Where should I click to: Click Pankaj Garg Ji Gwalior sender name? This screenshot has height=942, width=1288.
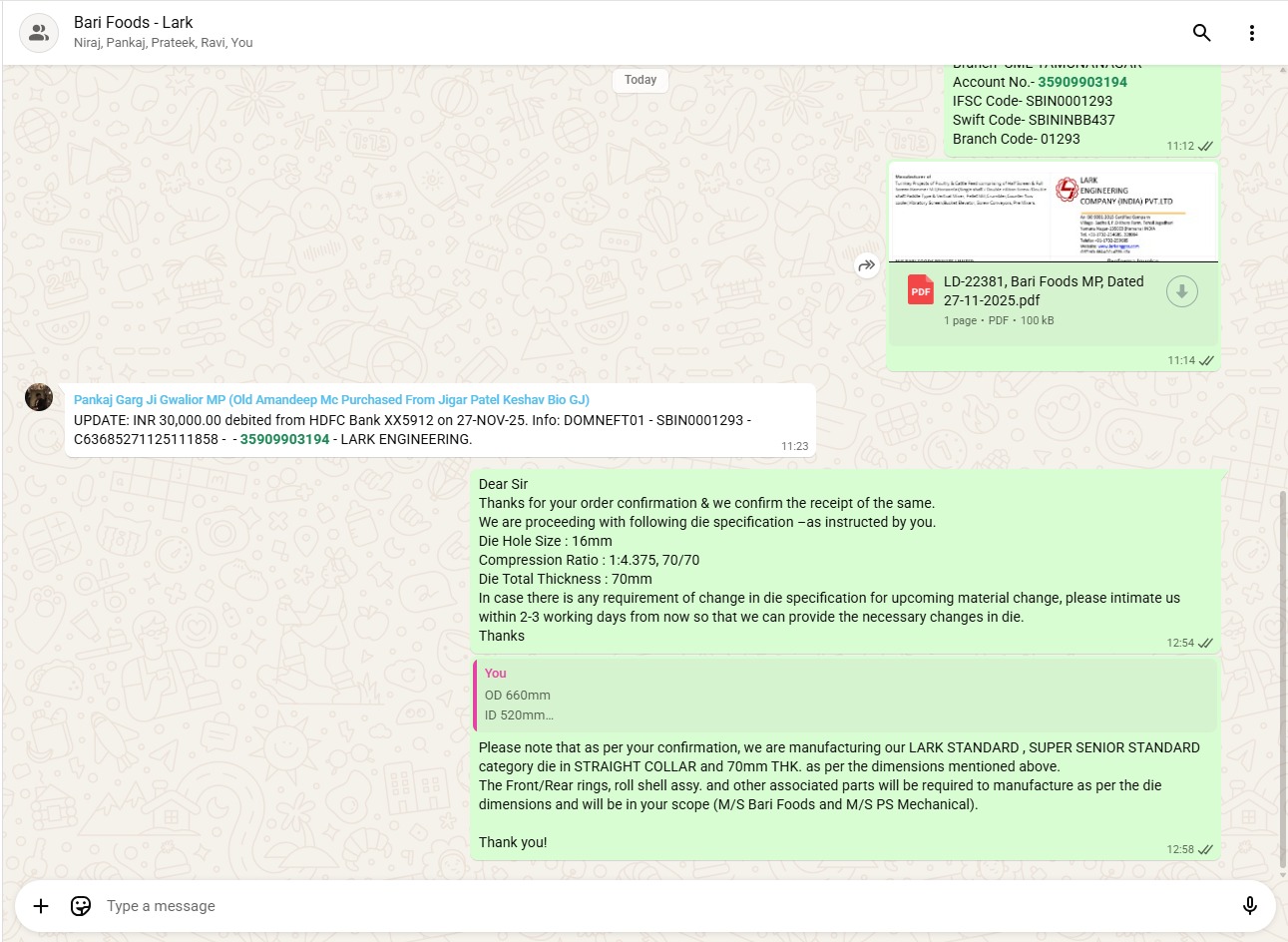(331, 399)
